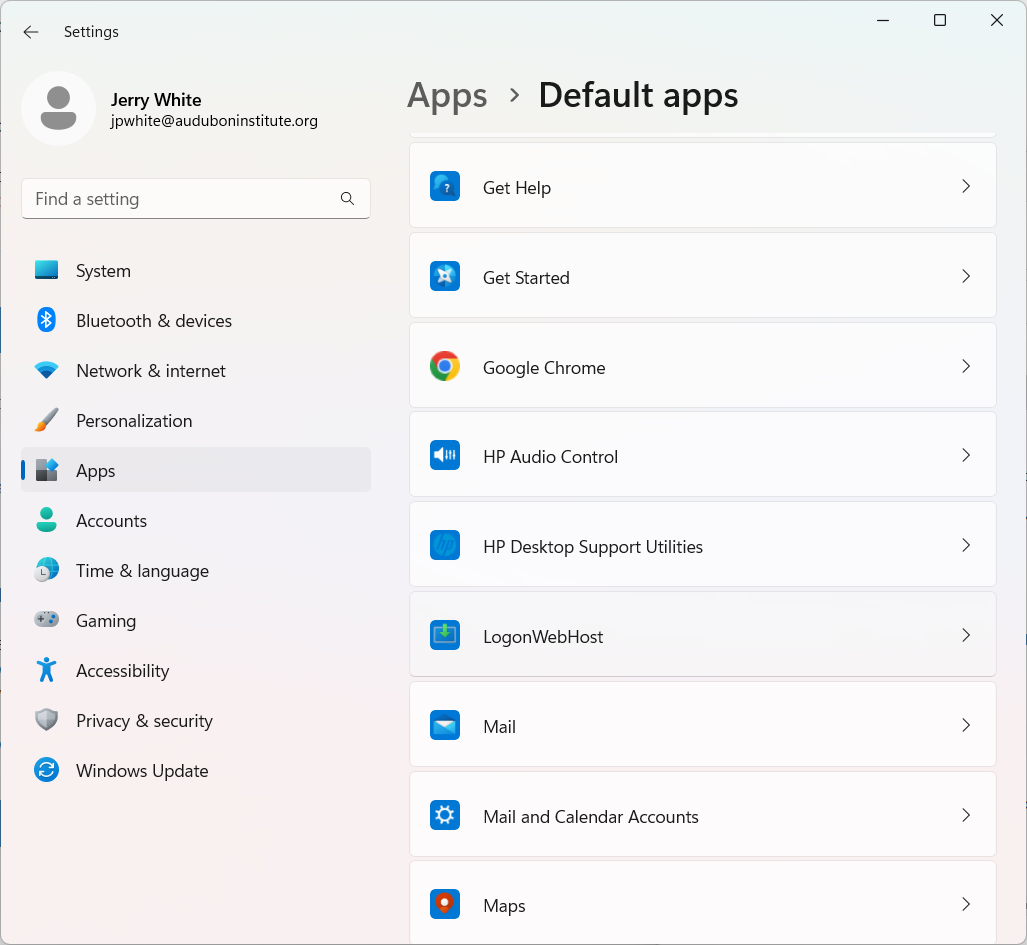
Task: Click the Mail and Calendar Accounts gear icon
Action: click(445, 815)
